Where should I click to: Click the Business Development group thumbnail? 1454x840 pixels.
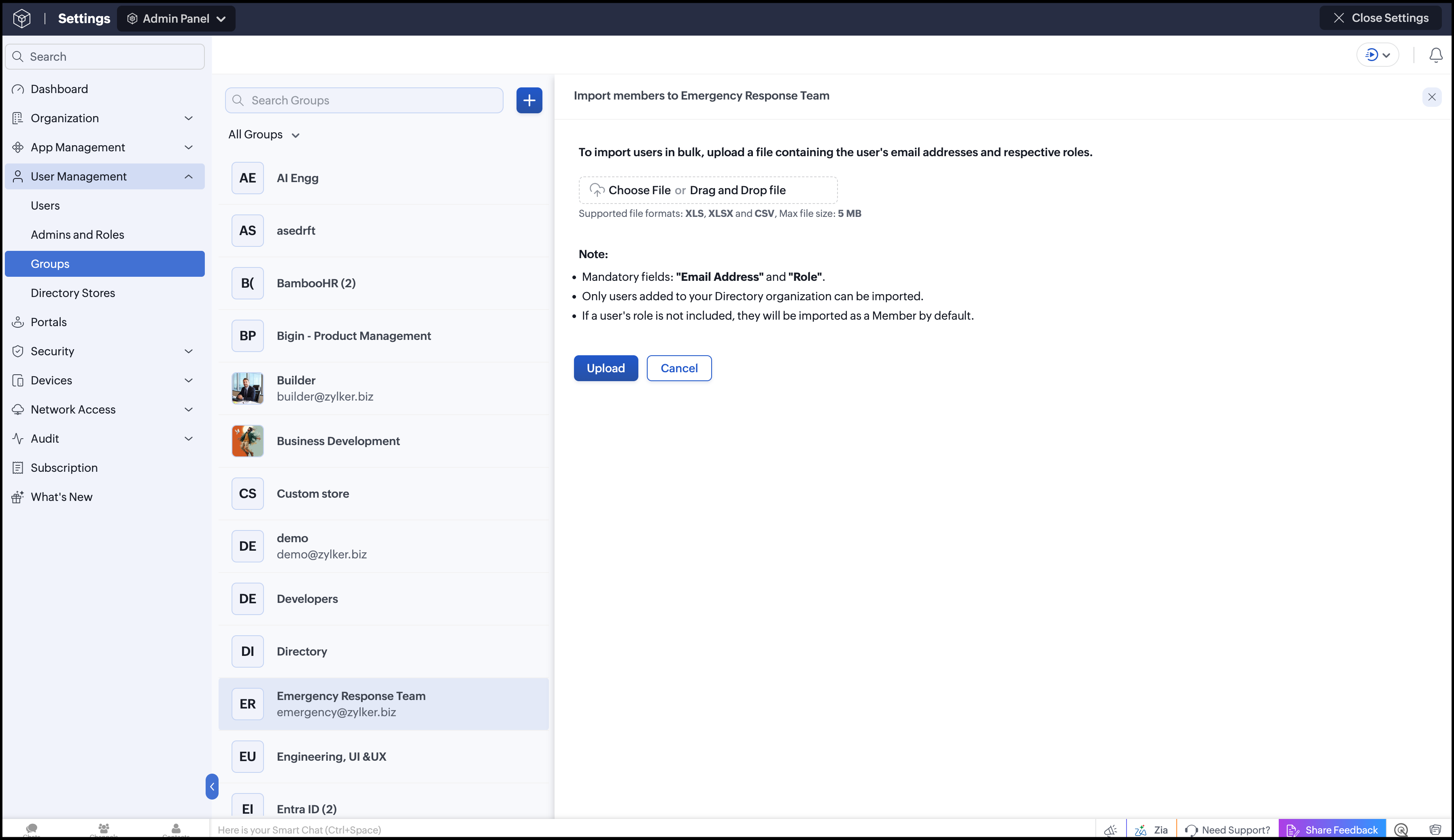coord(247,441)
